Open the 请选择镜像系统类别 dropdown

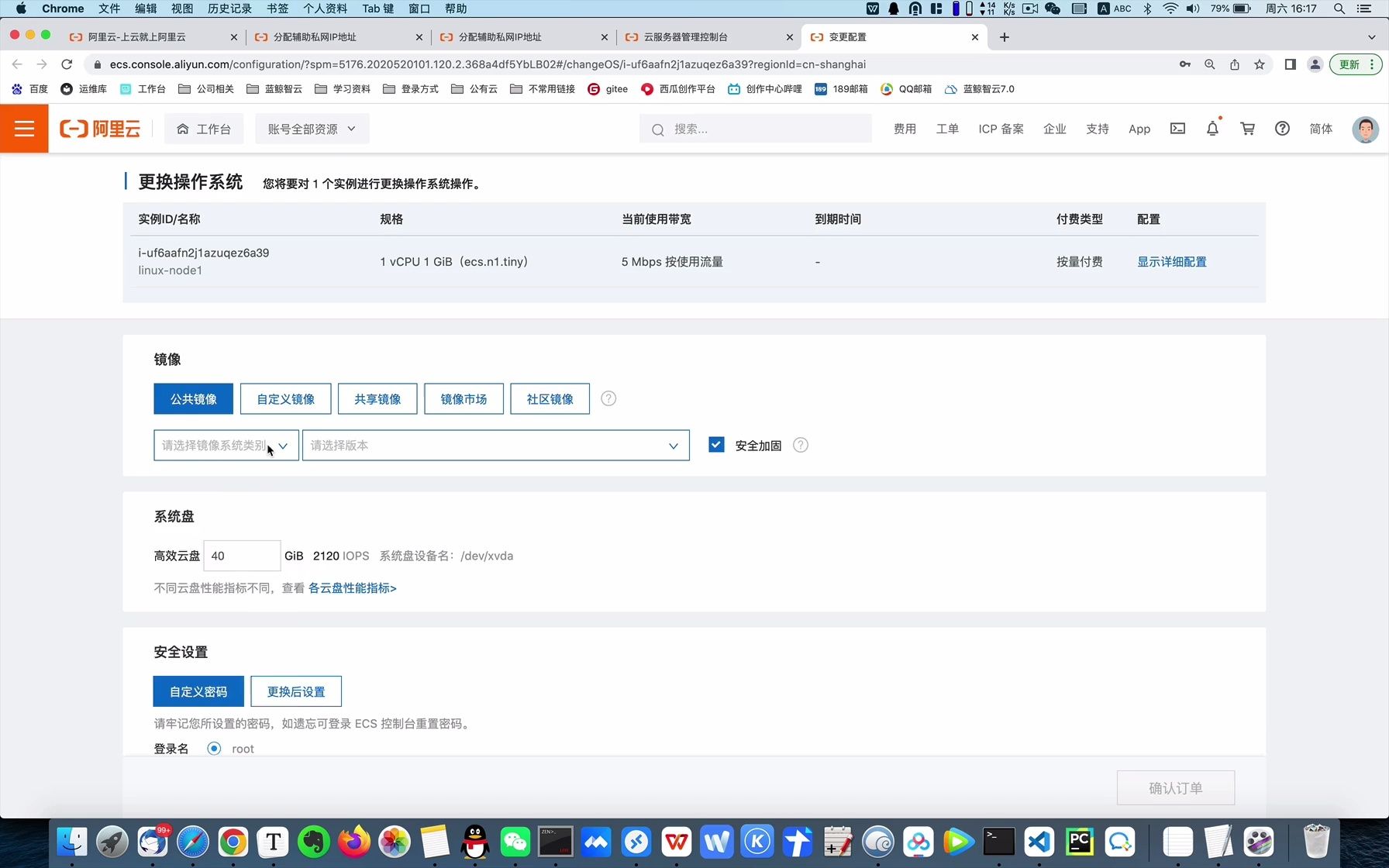click(225, 445)
